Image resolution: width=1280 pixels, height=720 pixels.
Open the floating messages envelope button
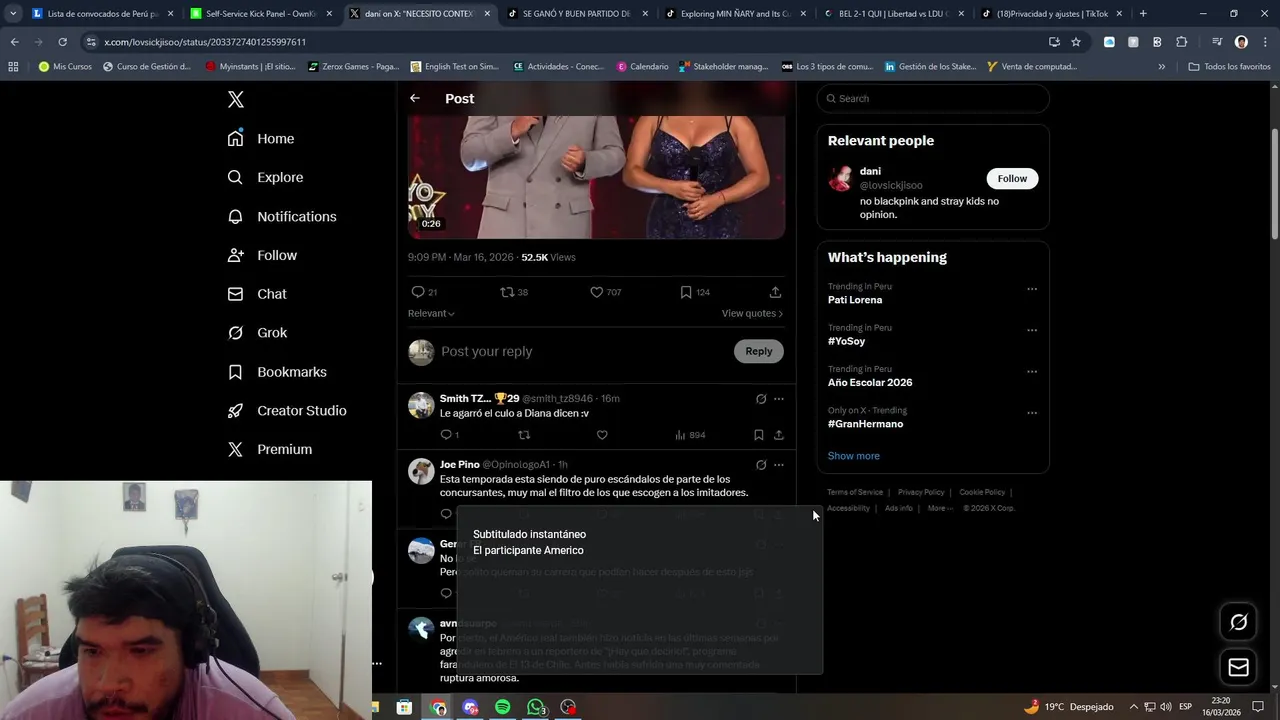(1238, 667)
